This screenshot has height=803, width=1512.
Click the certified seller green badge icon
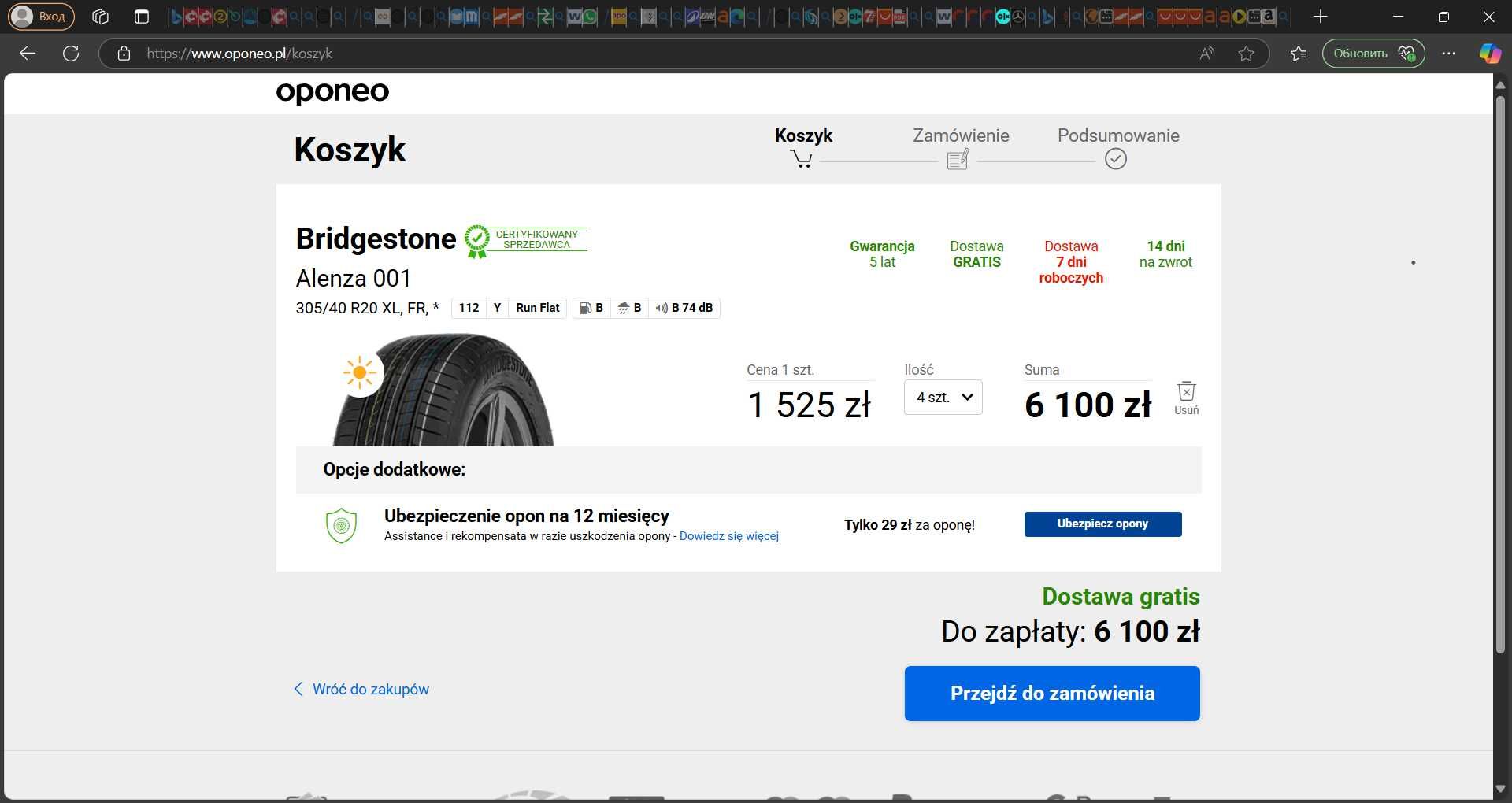(x=476, y=241)
